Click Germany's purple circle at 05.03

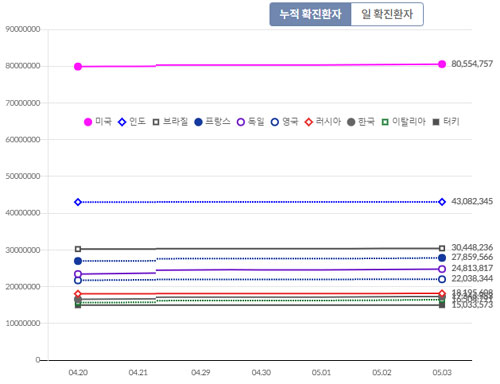(x=442, y=269)
